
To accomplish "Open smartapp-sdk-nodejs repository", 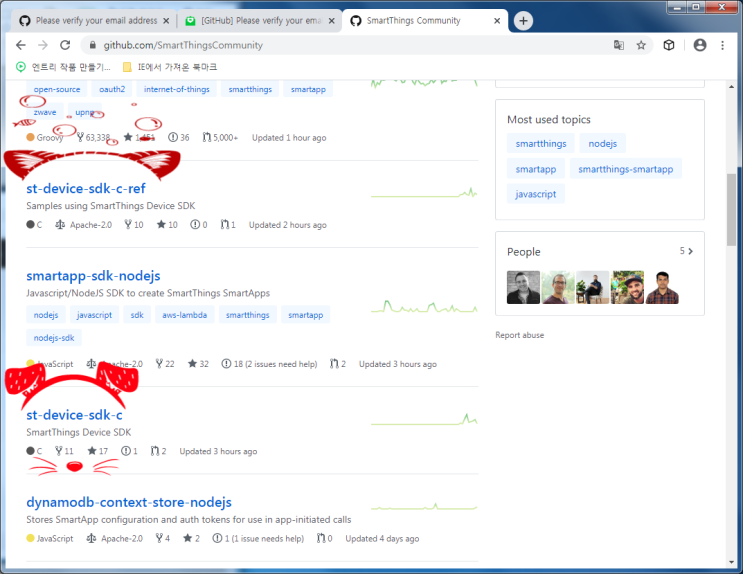I will point(93,276).
